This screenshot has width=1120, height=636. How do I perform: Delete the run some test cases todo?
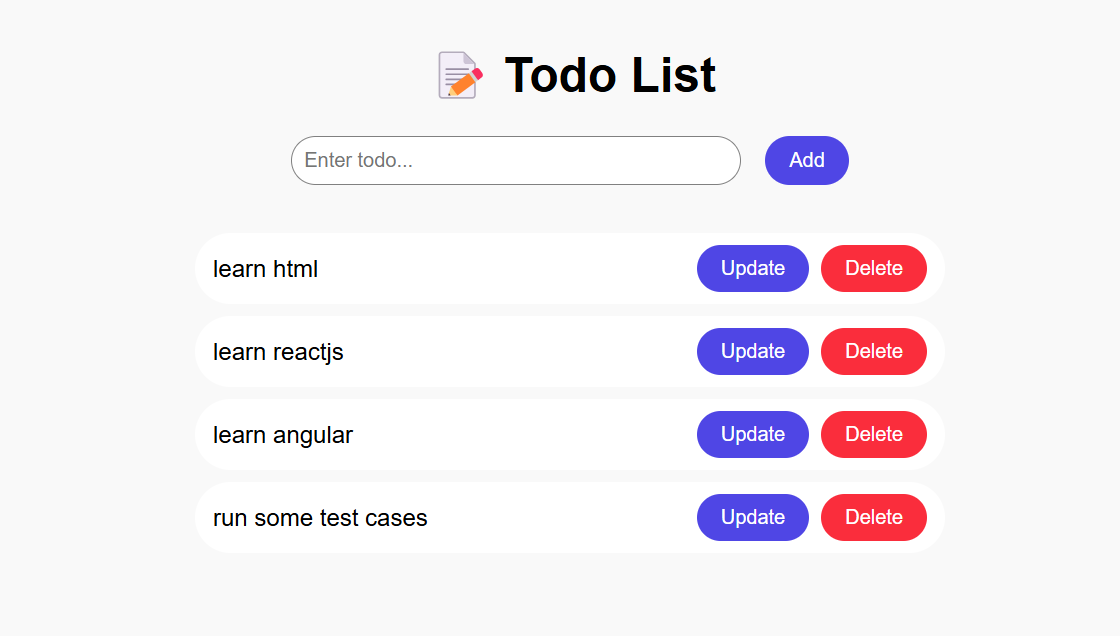[873, 517]
